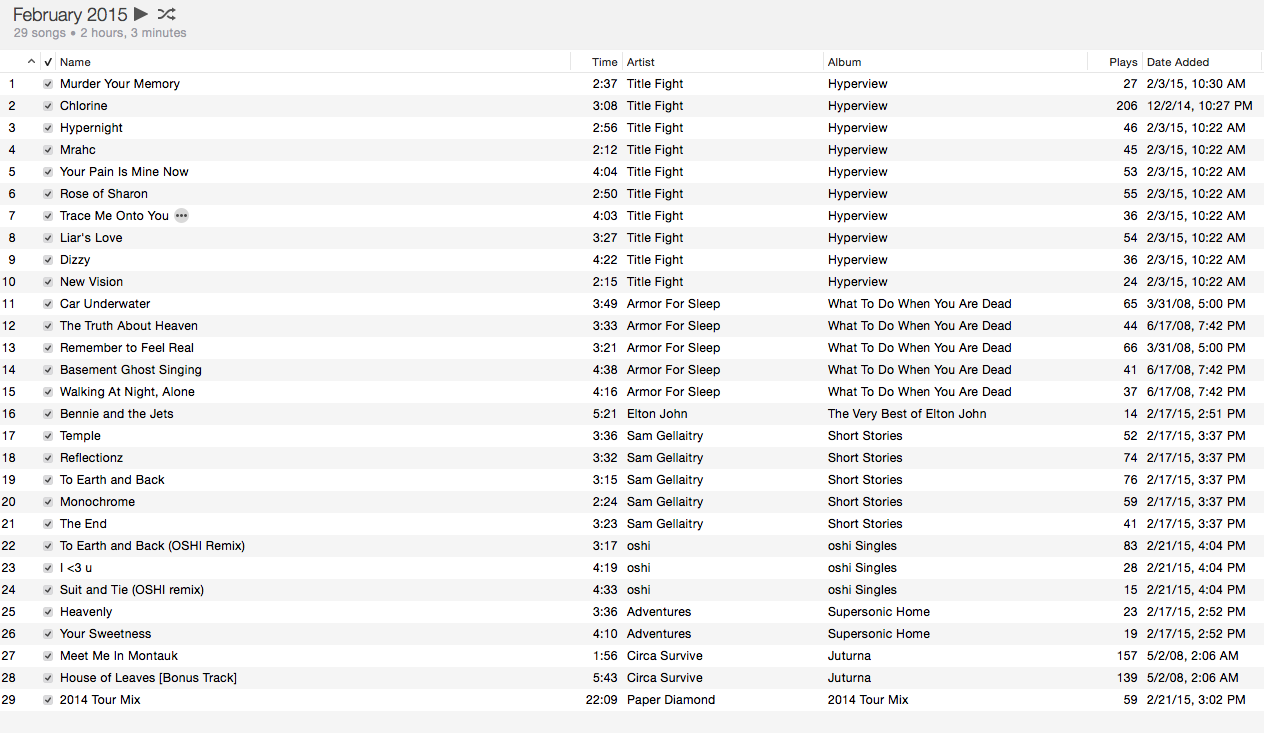
Task: Toggle the checkbox for 2014 Tour Mix
Action: point(48,700)
